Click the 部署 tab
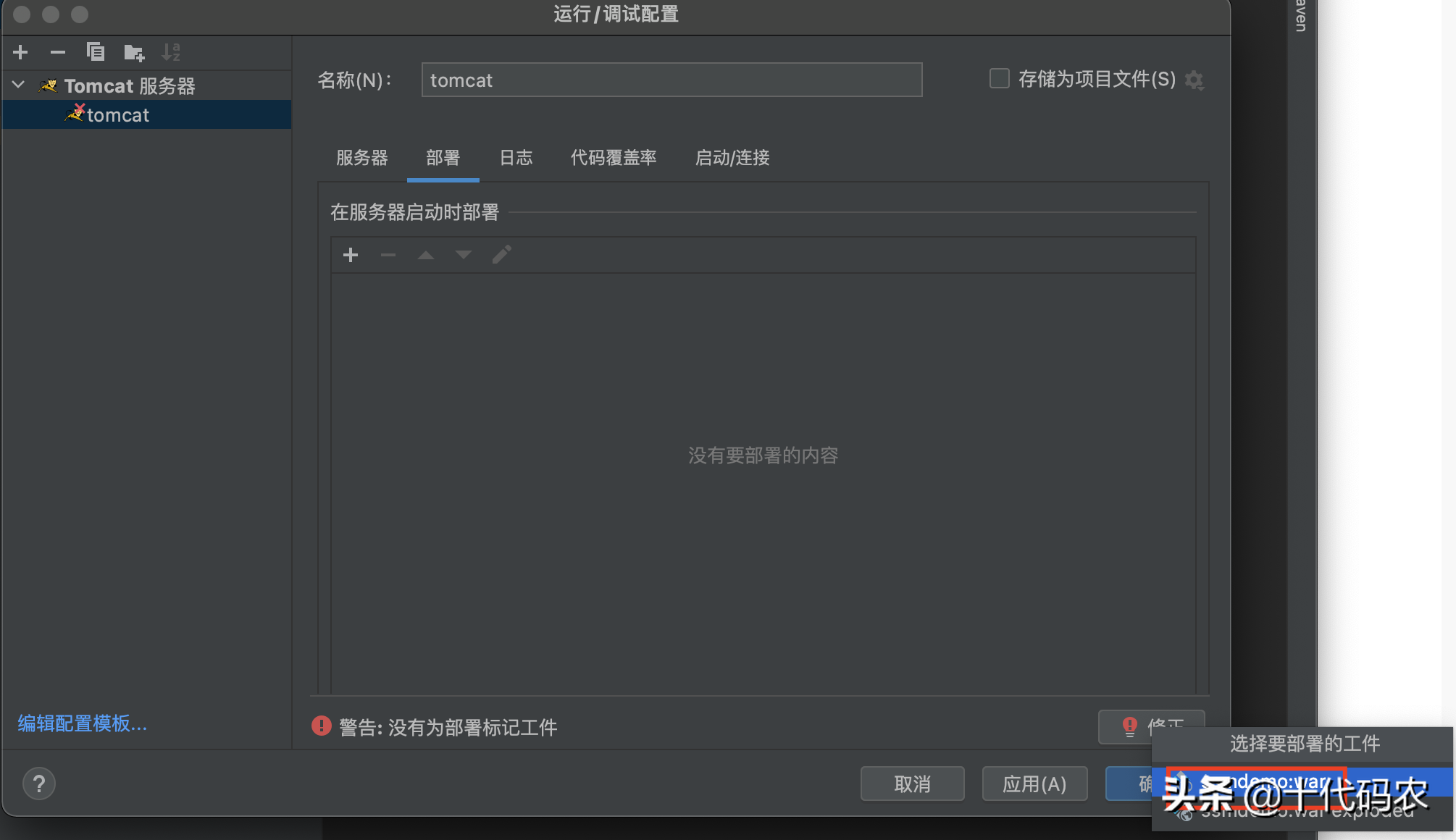 [440, 157]
